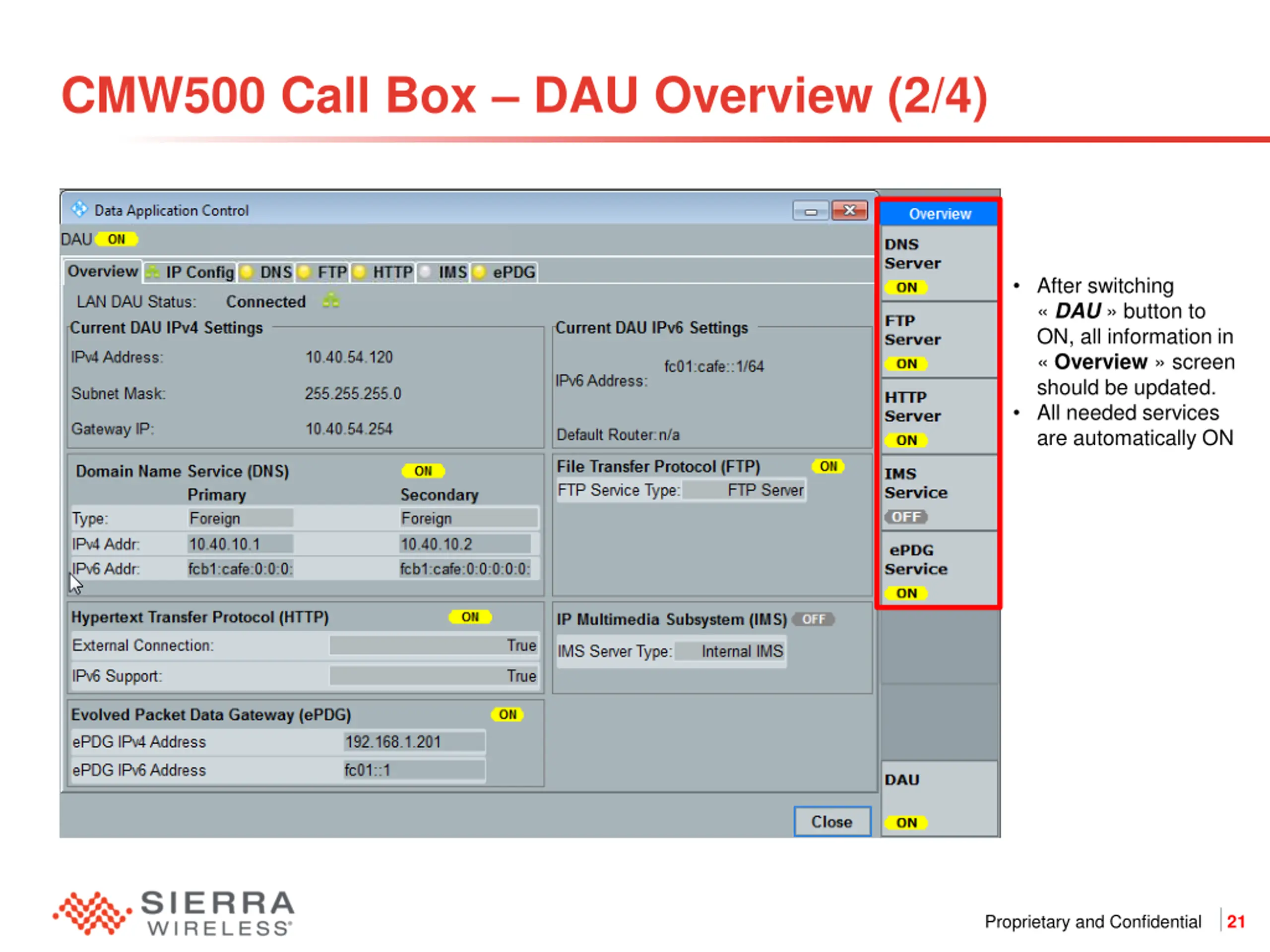
Task: Toggle File Transfer Protocol (FTP) ON switch
Action: [828, 467]
